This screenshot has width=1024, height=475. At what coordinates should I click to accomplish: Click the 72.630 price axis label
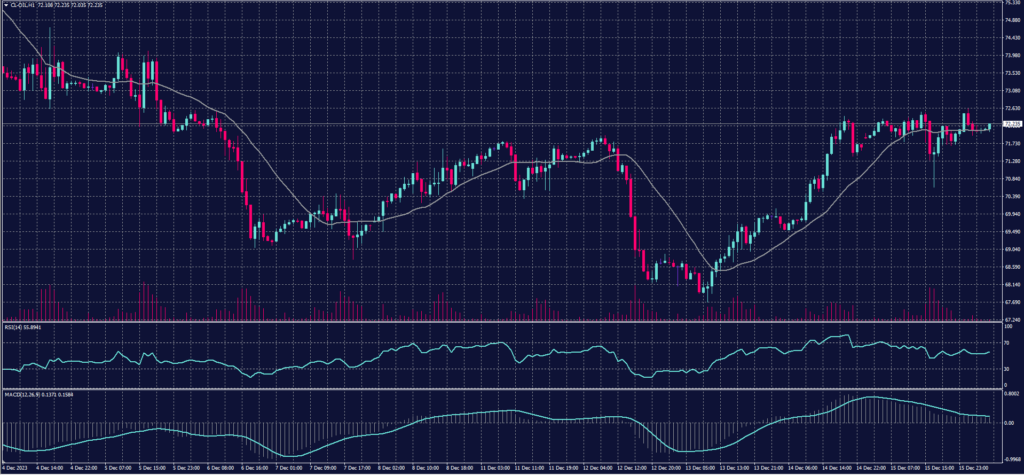point(1011,108)
